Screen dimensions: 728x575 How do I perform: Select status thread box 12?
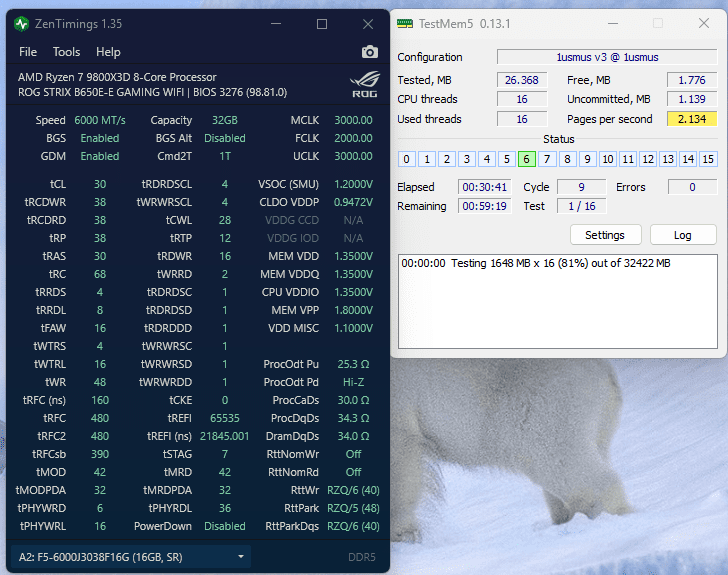click(x=648, y=159)
